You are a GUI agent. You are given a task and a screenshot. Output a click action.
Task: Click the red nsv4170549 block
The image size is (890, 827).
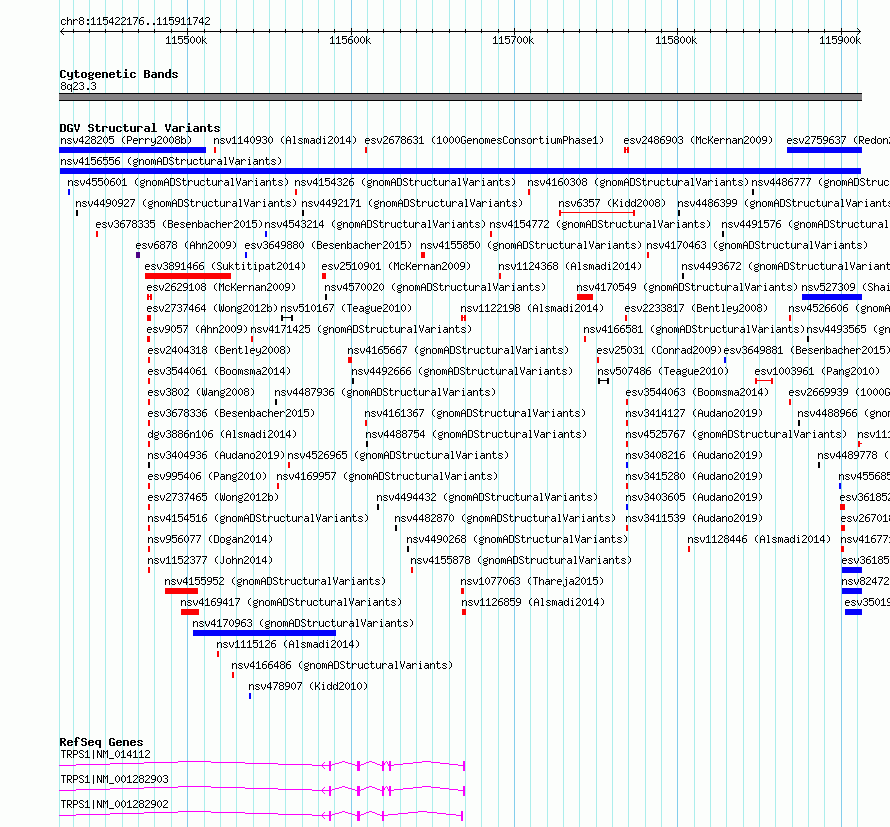pos(585,297)
